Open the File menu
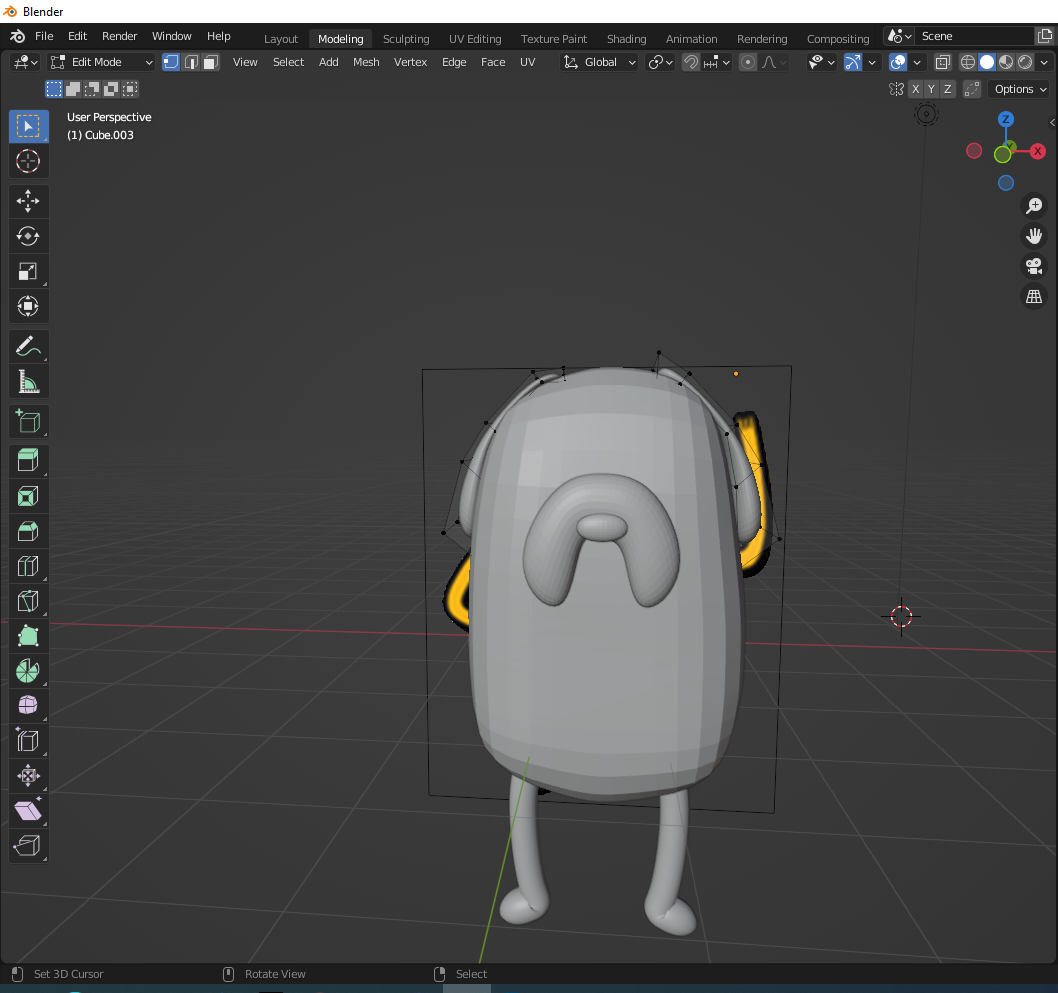1058x993 pixels. [x=44, y=36]
